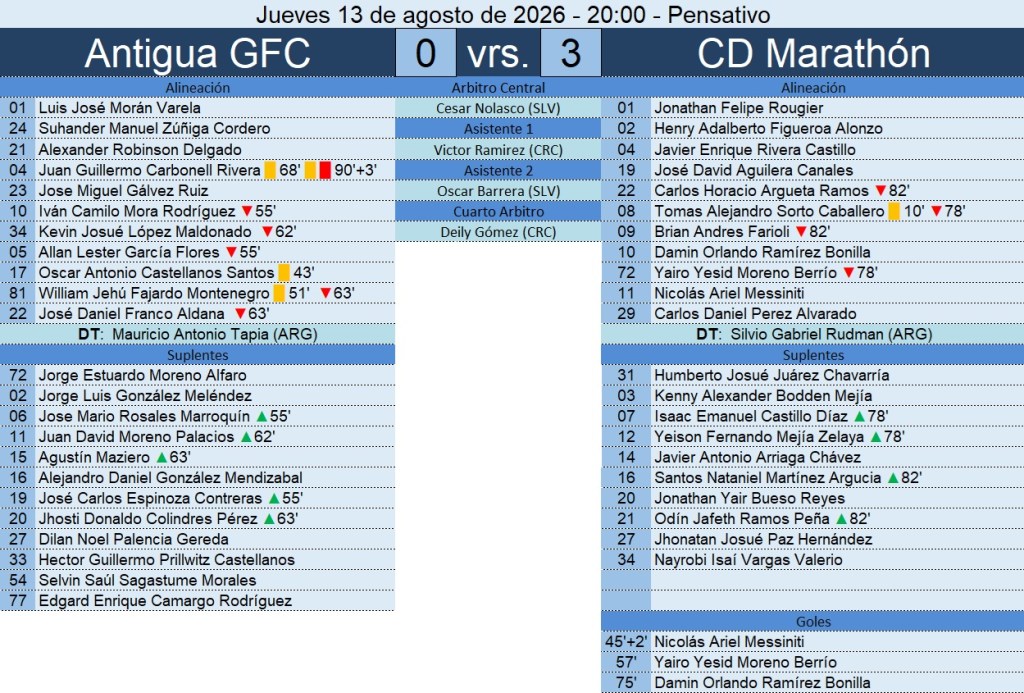This screenshot has height=693, width=1024.
Task: Click green substitution-in arrow for Agustín Maziero
Action: pos(162,457)
